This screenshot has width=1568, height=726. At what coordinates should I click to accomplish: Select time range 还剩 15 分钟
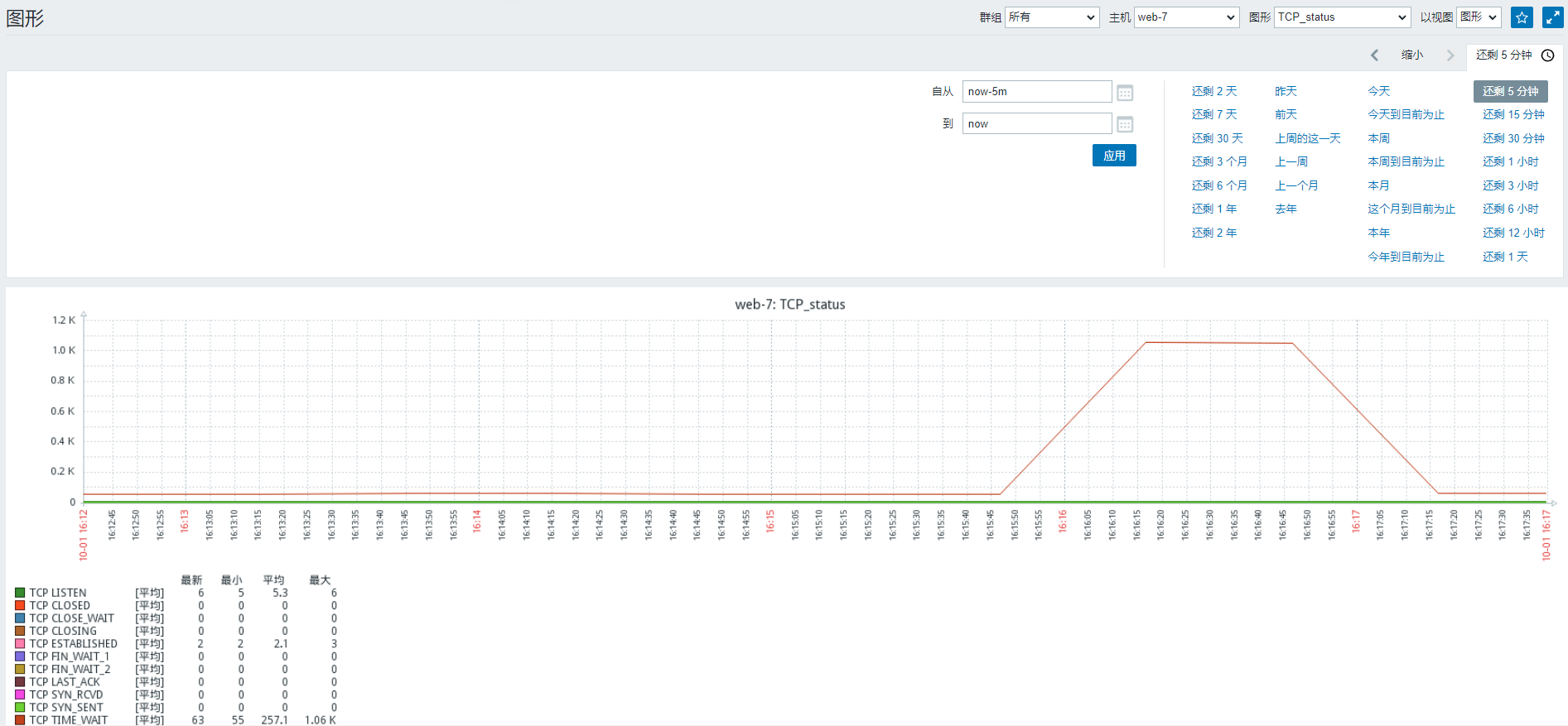pos(1514,114)
